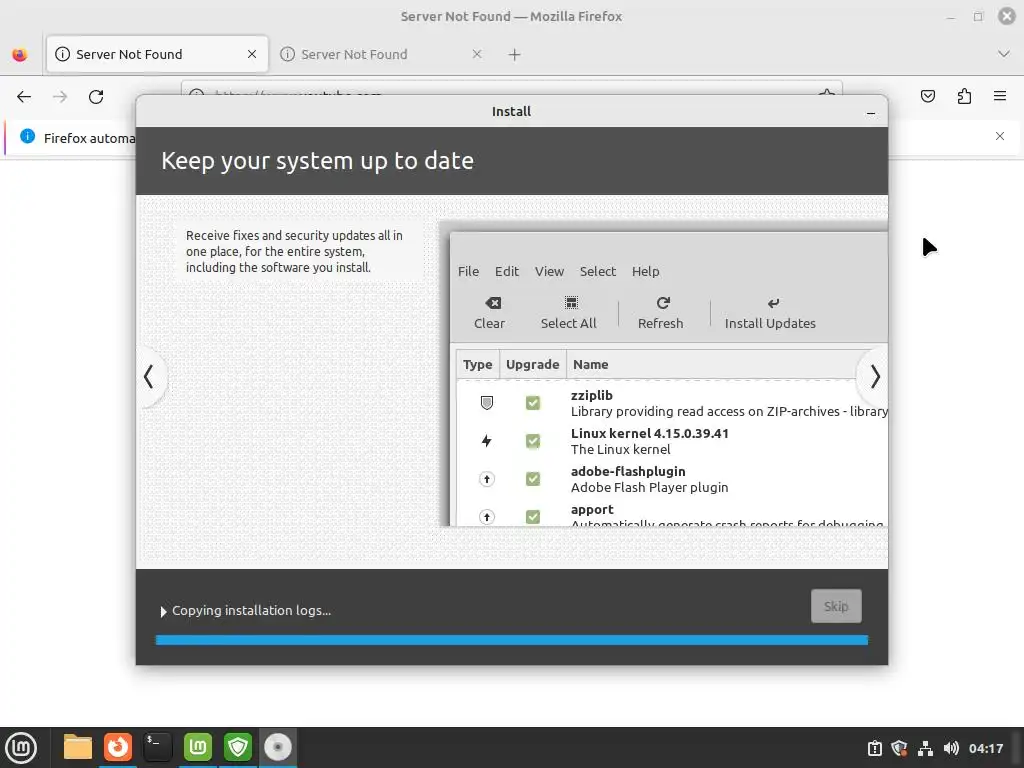
Task: Open the volume control in the tray
Action: [x=951, y=748]
